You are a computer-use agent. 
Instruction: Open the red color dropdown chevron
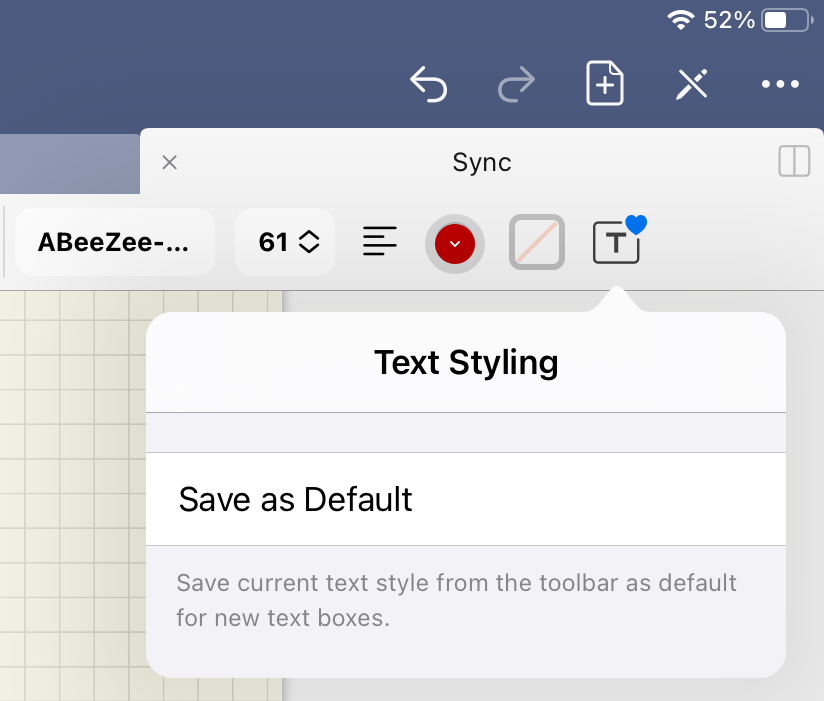(455, 243)
